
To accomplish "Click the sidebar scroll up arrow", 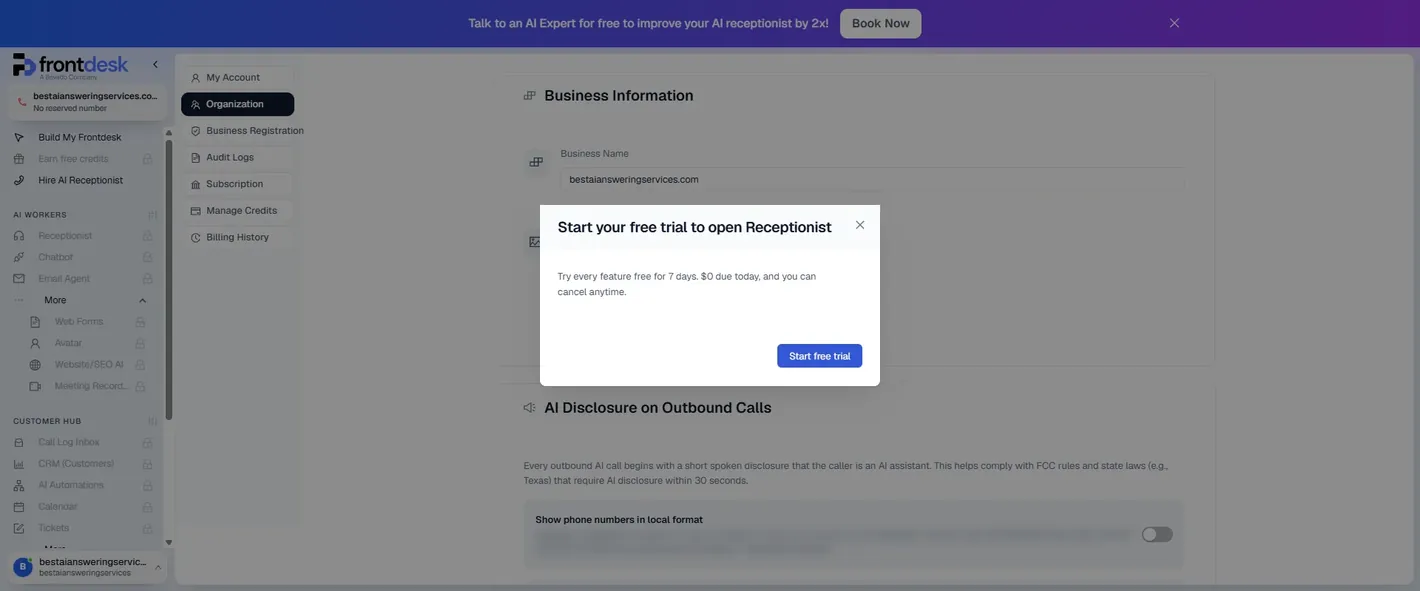I will point(168,133).
